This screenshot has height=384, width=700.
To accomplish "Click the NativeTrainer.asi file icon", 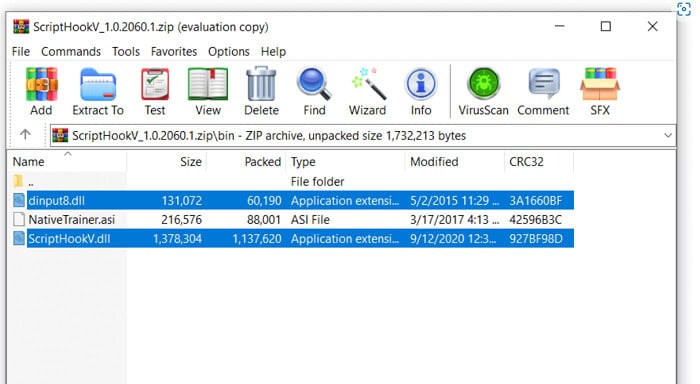I will pyautogui.click(x=19, y=219).
